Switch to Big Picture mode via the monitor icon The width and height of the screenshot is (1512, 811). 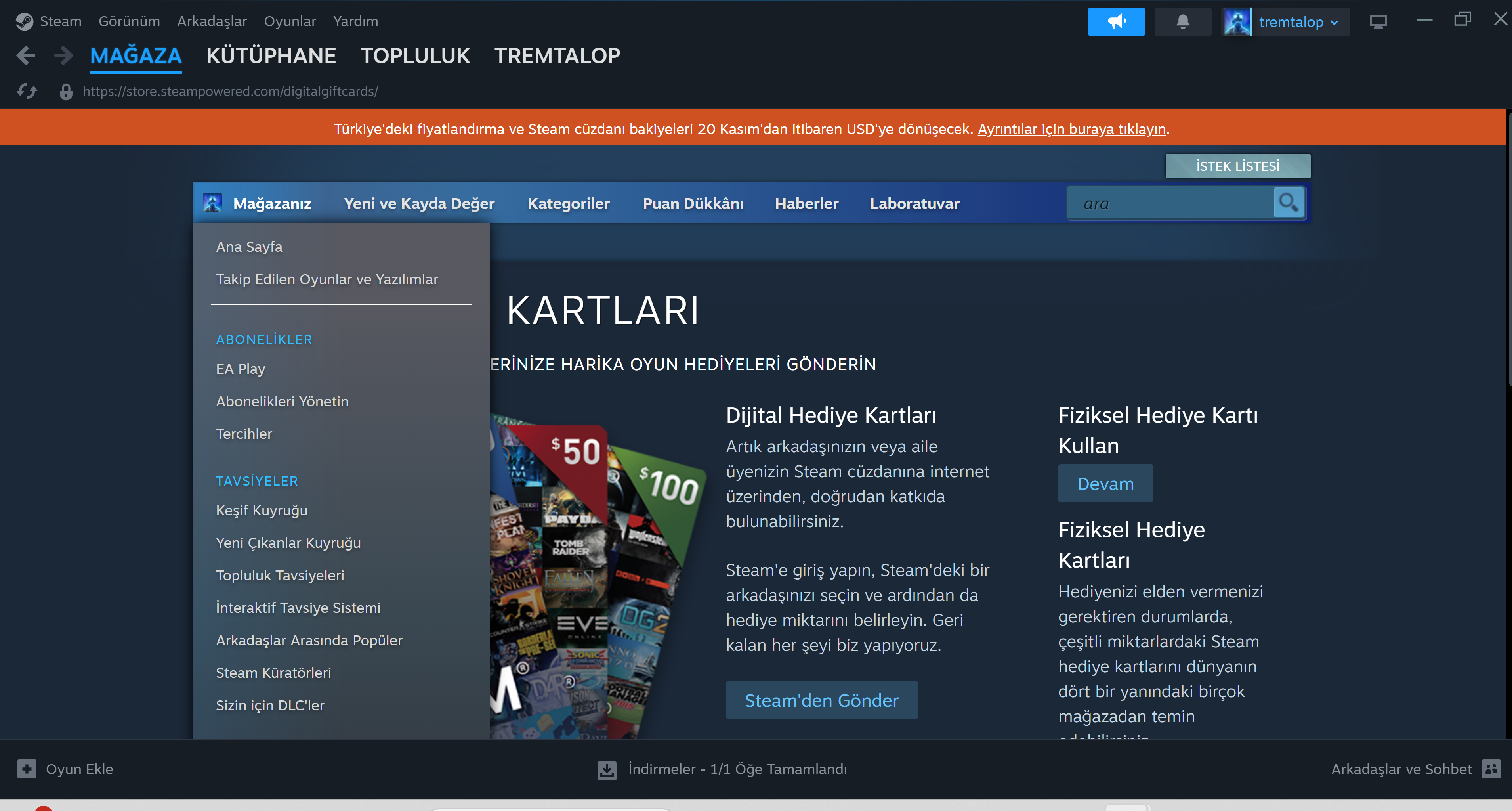pos(1378,22)
